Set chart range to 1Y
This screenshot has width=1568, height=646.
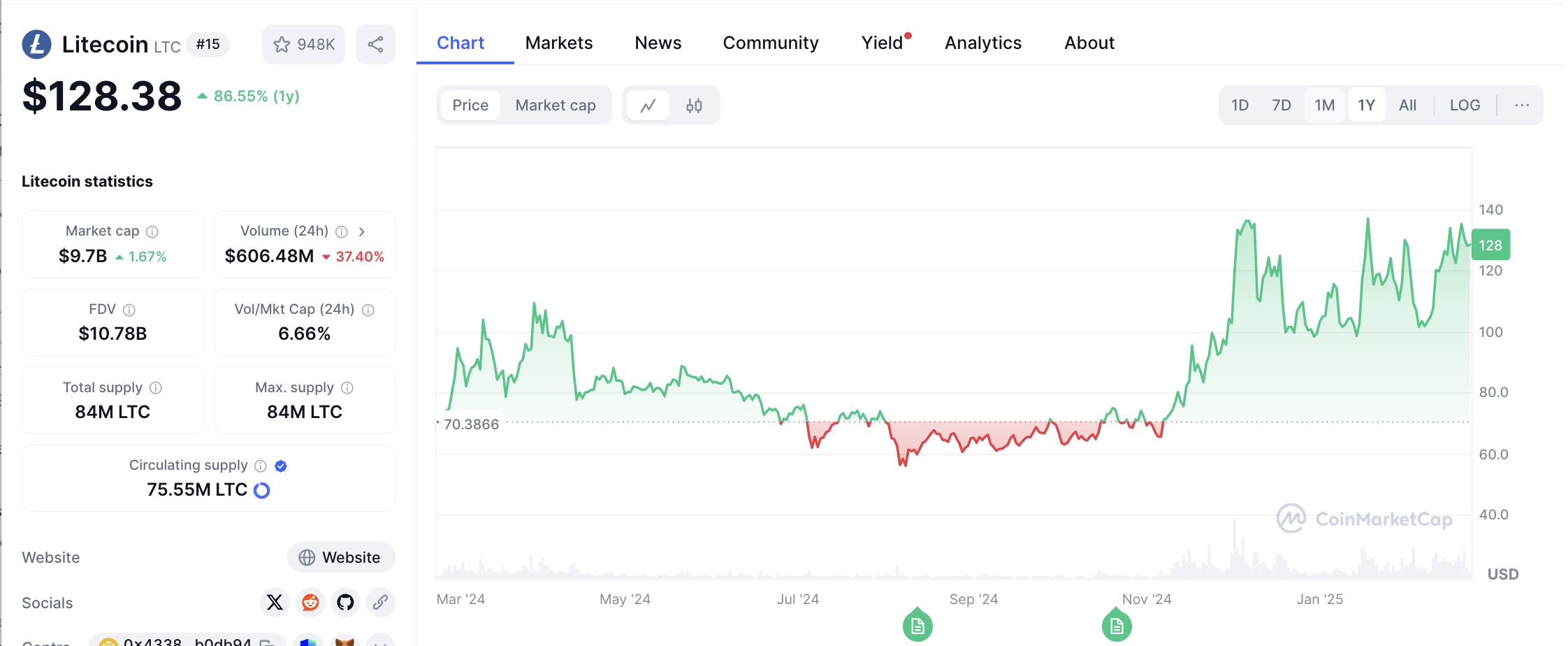[x=1367, y=106]
